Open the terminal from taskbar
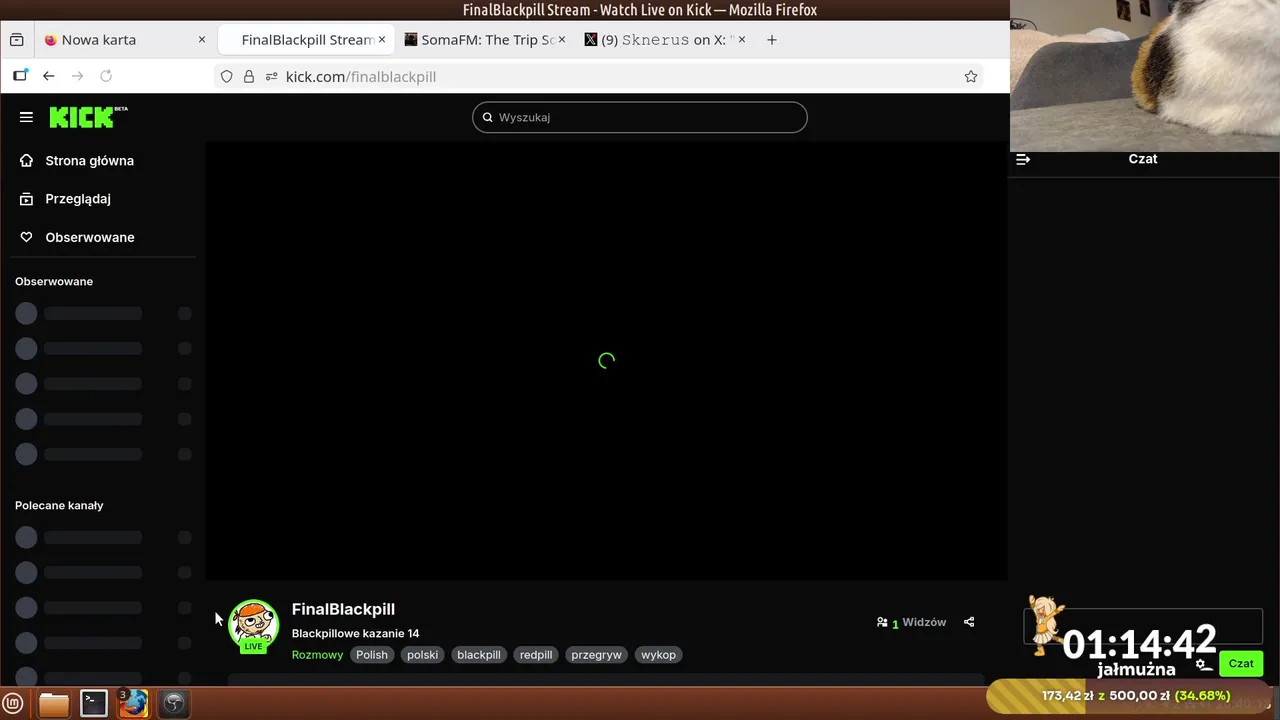The height and width of the screenshot is (720, 1280). pos(94,704)
